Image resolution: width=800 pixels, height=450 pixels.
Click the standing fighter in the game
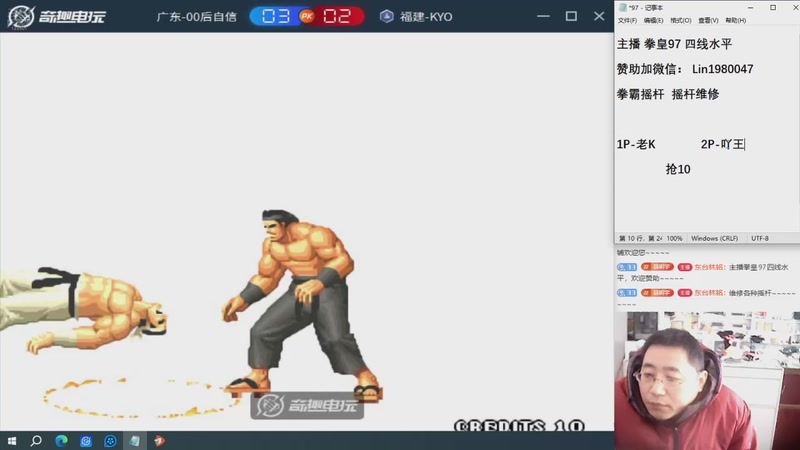pos(301,305)
